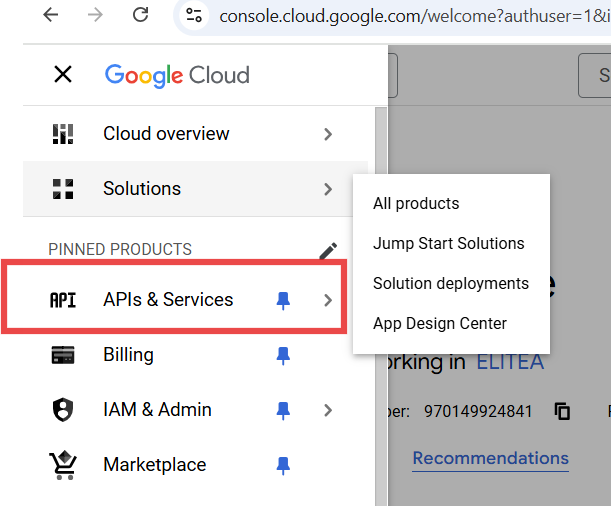This screenshot has width=611, height=506.
Task: Open the Cloud overview menu entry
Action: click(195, 134)
